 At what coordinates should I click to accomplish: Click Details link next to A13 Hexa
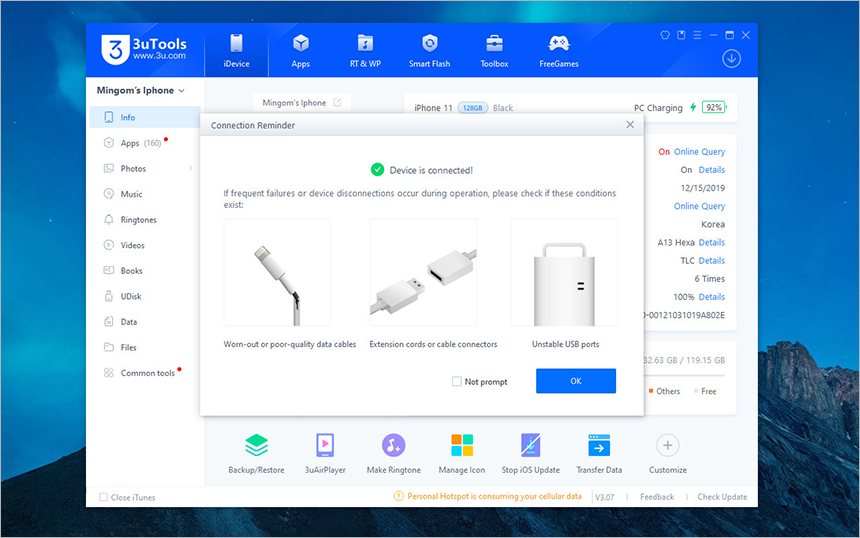711,242
